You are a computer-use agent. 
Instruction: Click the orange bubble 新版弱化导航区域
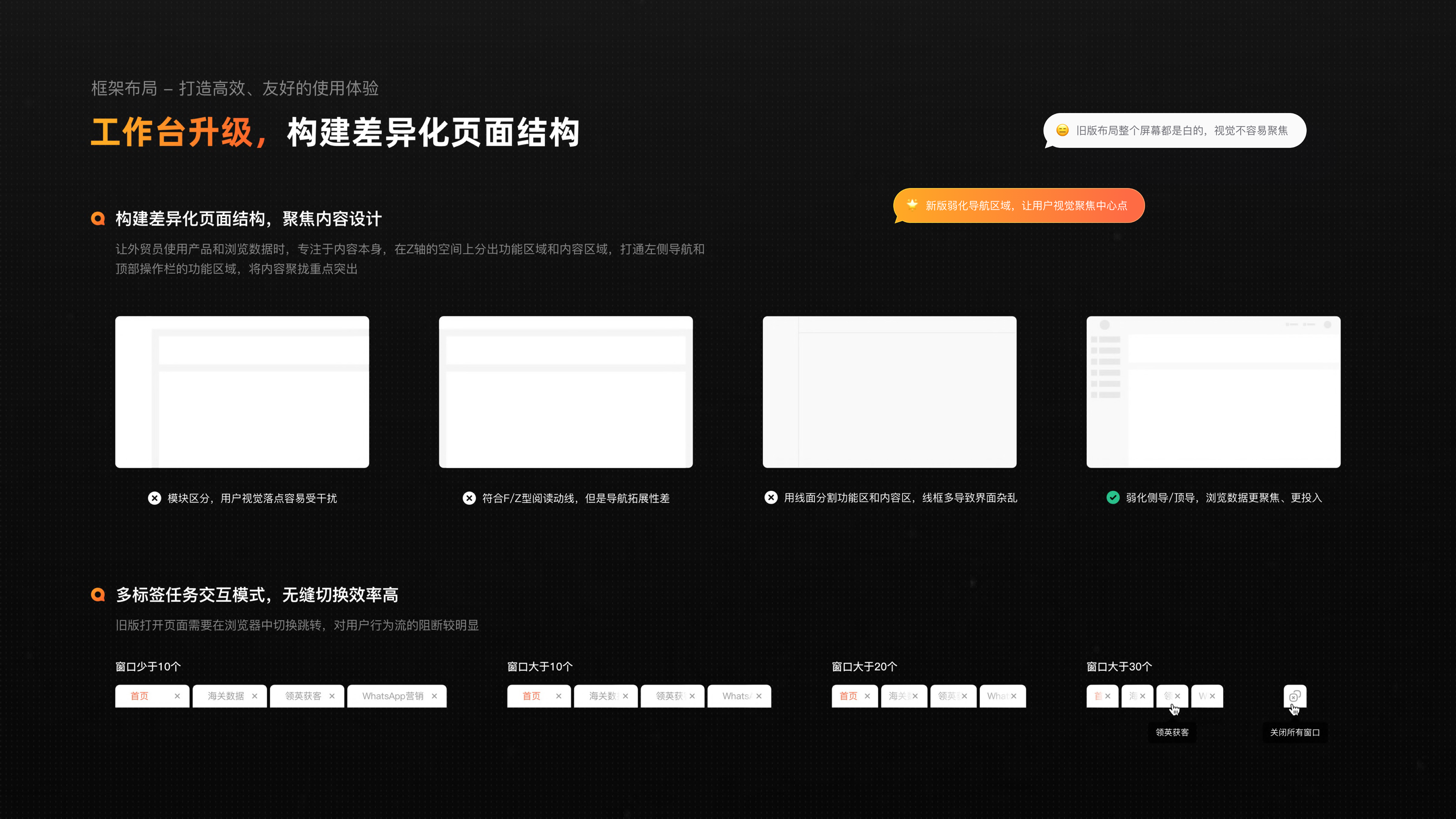coord(1019,205)
